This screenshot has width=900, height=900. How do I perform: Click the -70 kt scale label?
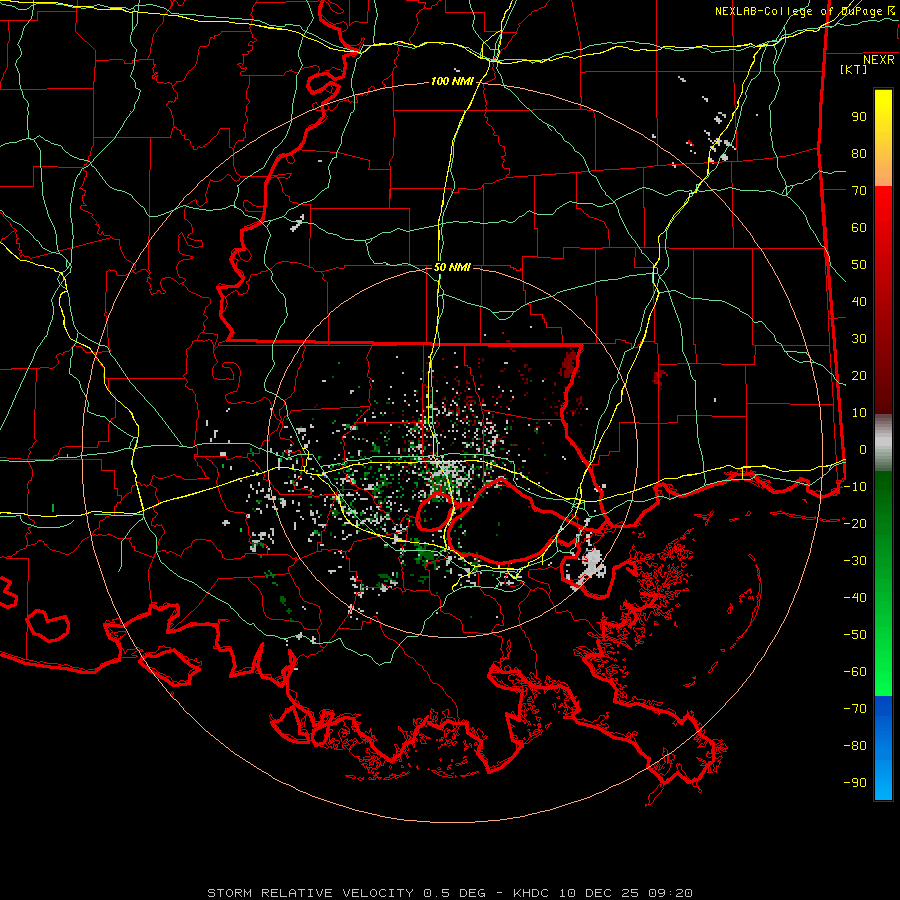[x=855, y=709]
